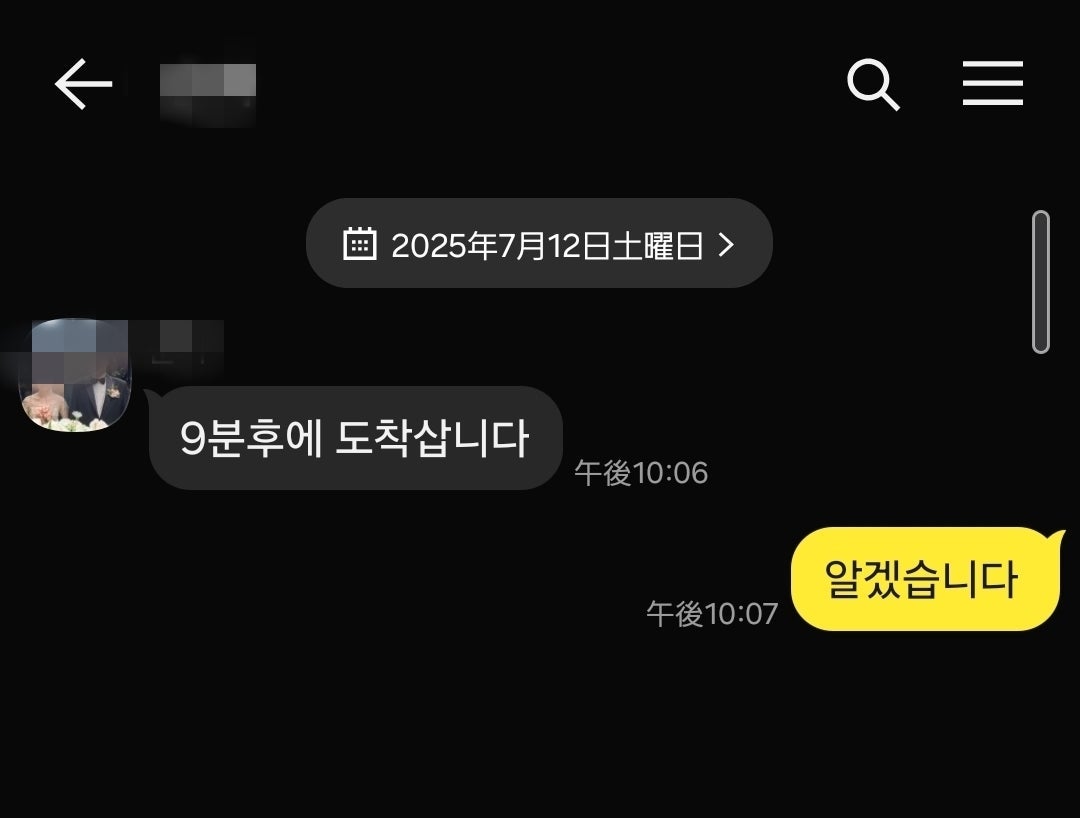Select the 9분후에 도착삽니다 message bubble

355,438
